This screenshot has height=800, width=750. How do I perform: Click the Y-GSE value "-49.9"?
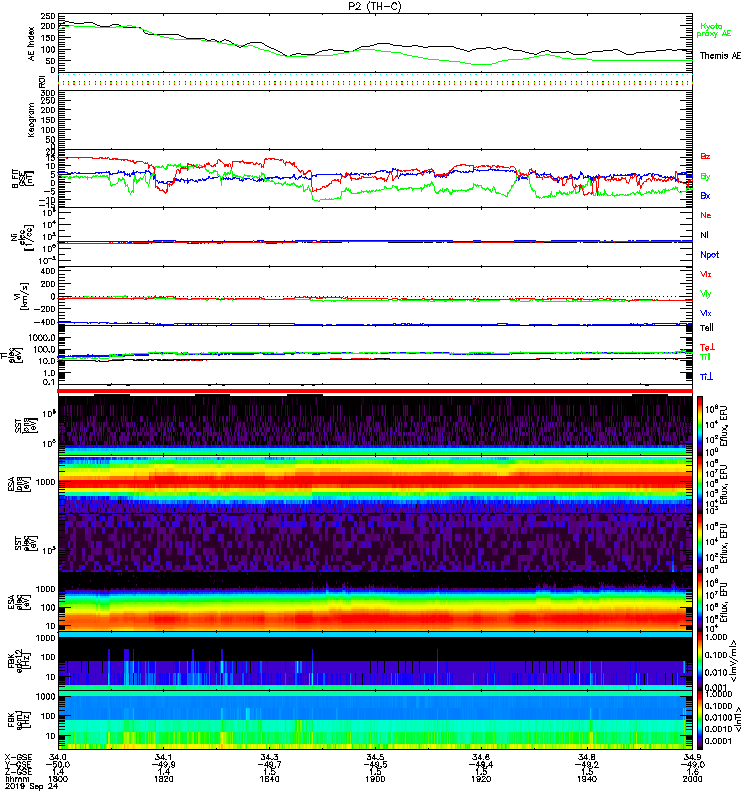click(x=163, y=765)
